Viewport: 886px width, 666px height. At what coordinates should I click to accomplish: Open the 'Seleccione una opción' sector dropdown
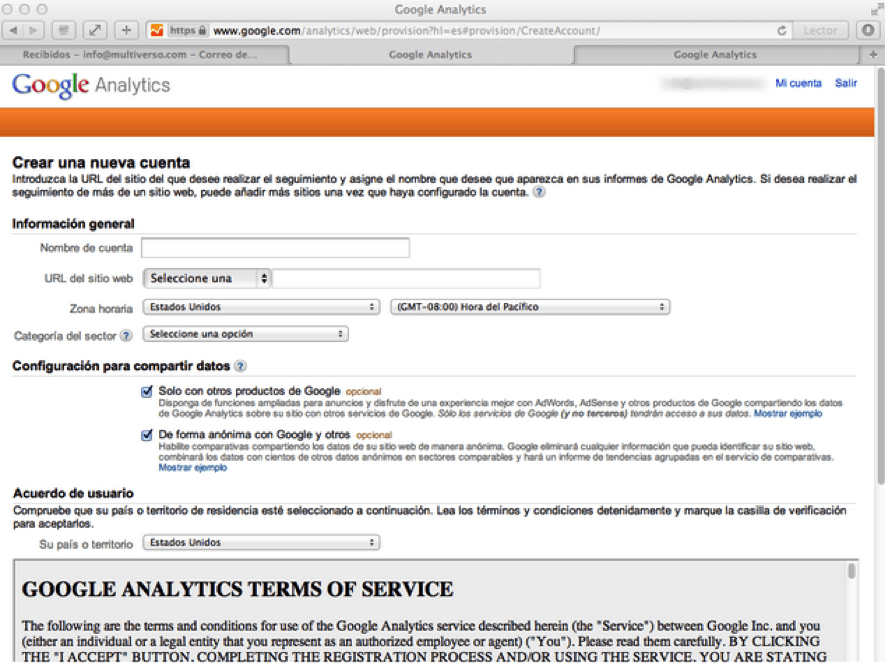245,334
